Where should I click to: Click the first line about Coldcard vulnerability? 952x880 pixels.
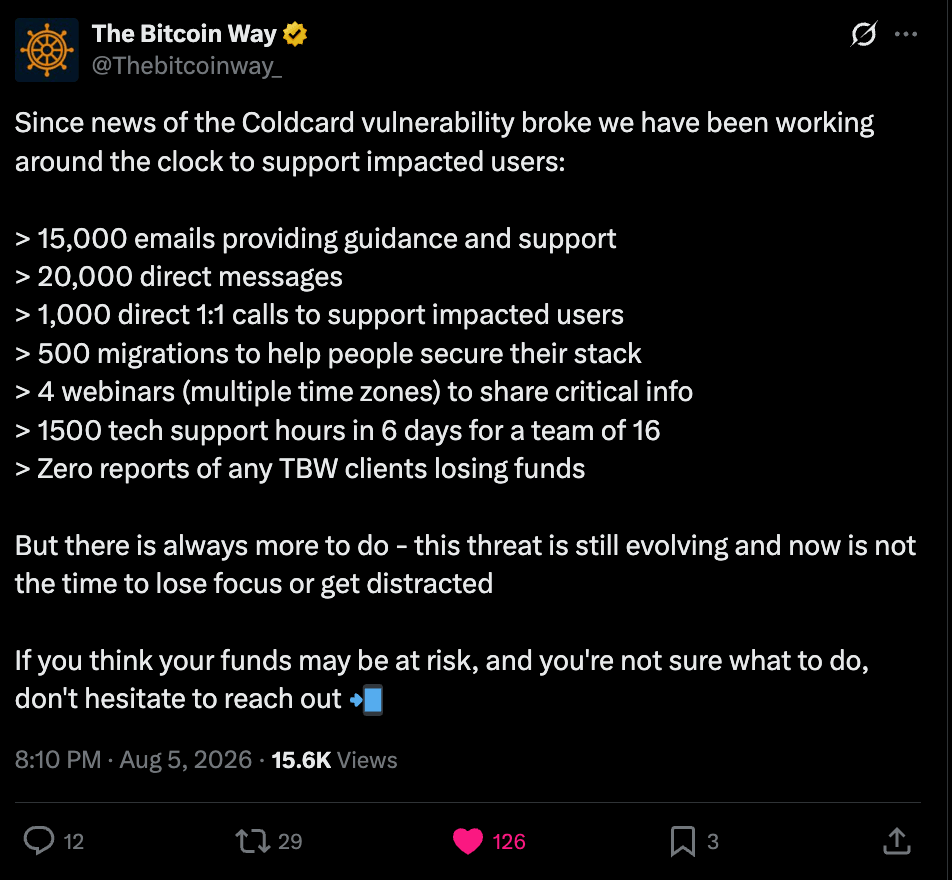point(444,123)
